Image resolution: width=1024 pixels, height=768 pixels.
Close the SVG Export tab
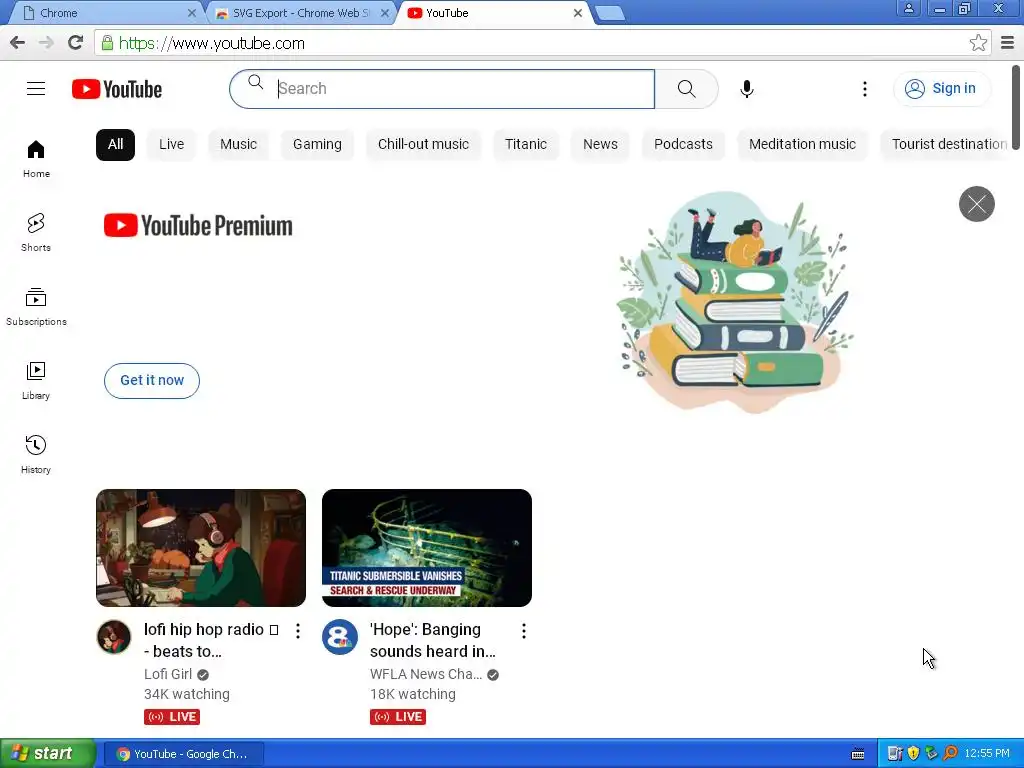click(x=385, y=13)
